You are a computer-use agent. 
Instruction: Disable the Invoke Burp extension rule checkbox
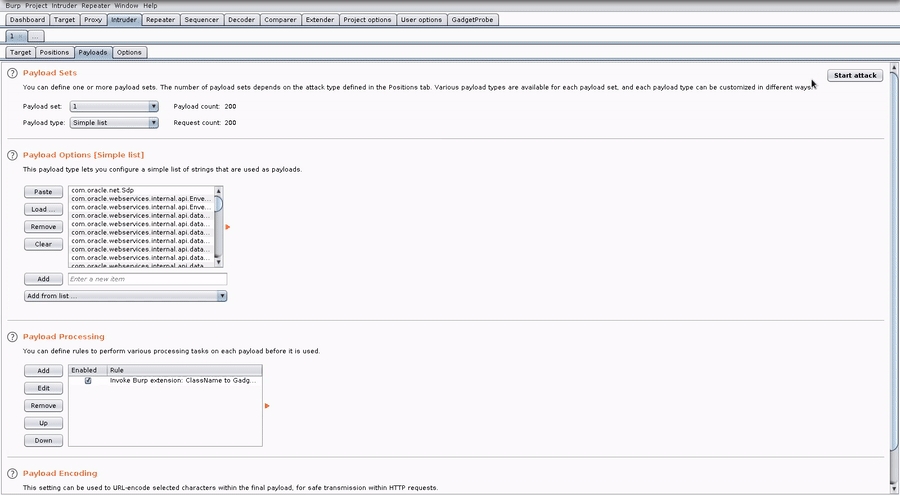click(x=88, y=381)
